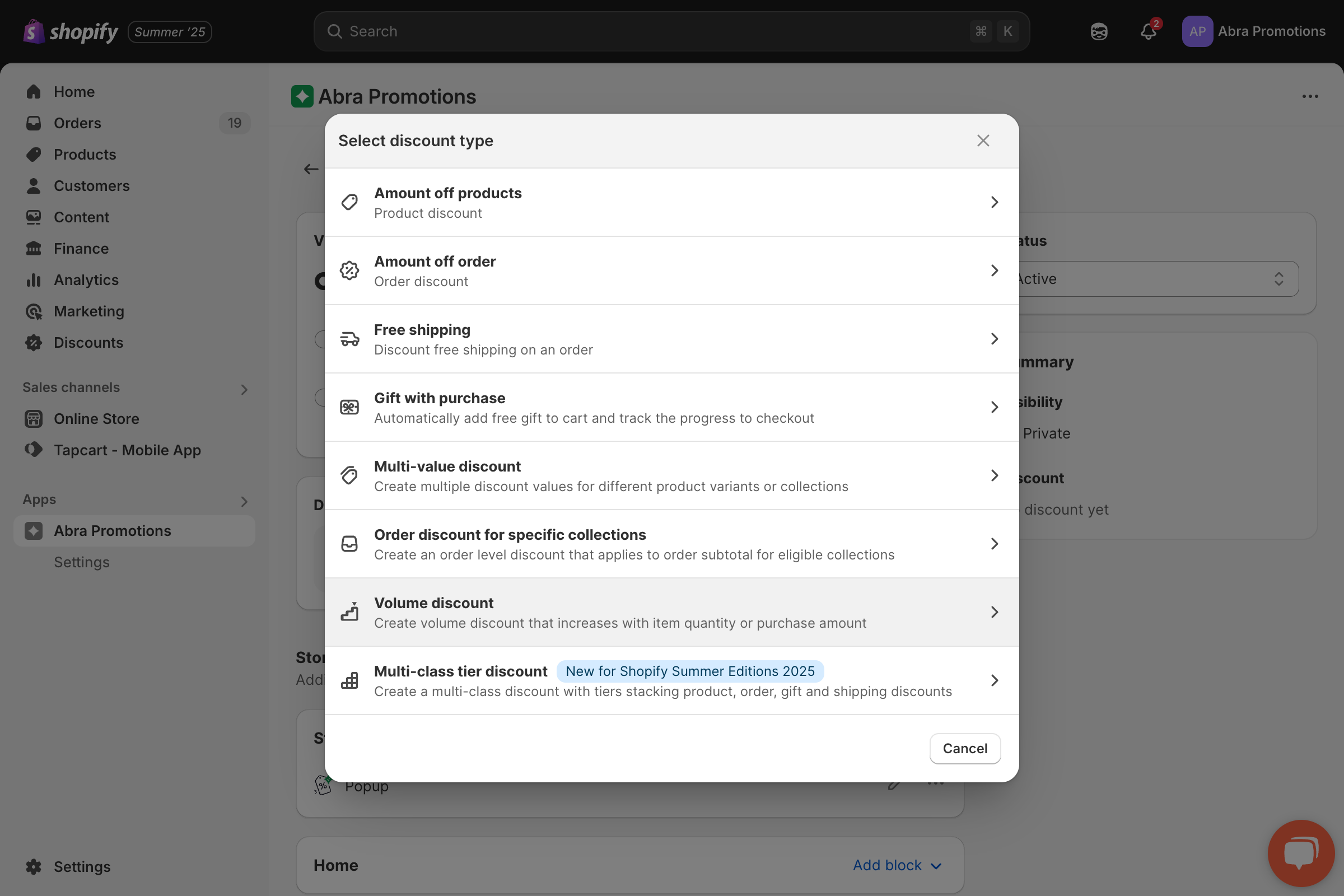1344x896 pixels.
Task: Click the Products tag icon
Action: click(x=34, y=155)
